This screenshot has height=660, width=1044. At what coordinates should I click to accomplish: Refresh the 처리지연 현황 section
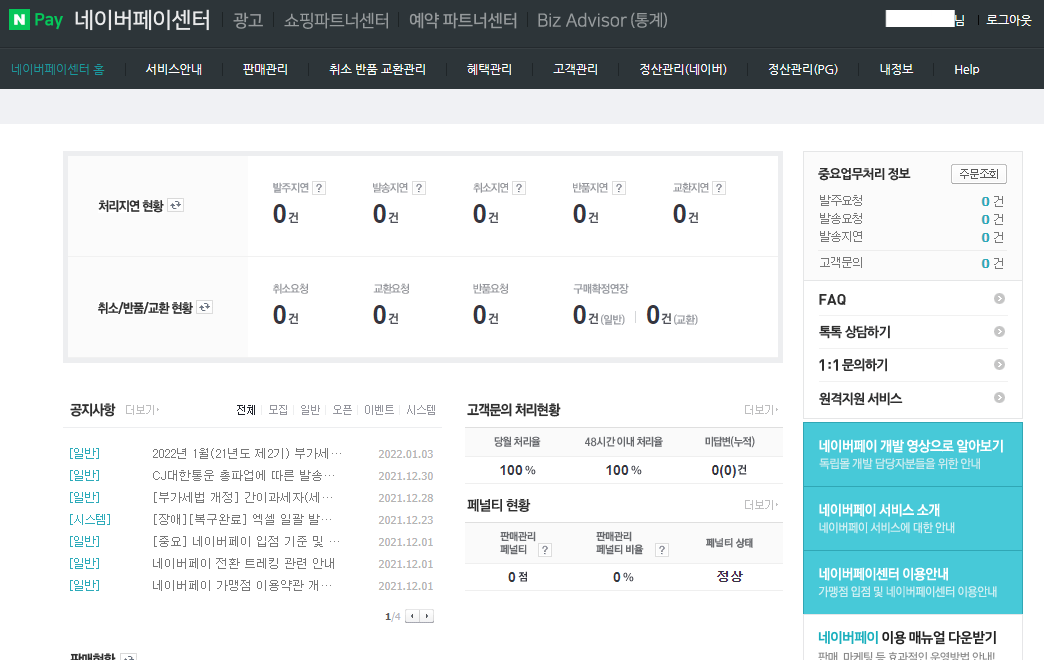coord(175,205)
